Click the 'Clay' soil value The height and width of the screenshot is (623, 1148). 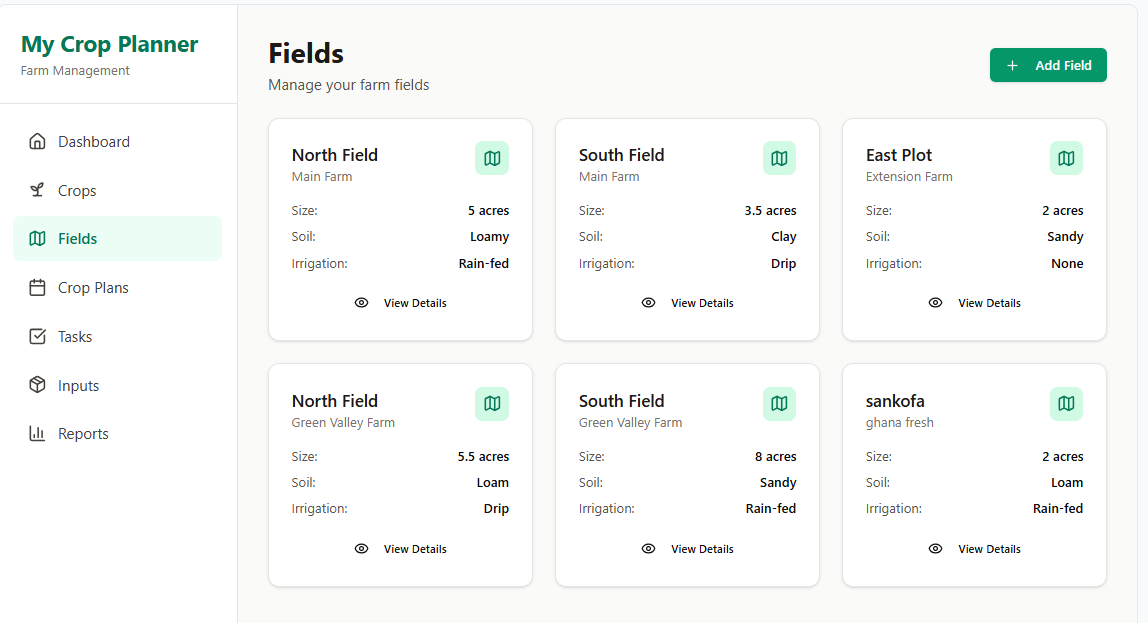(783, 237)
